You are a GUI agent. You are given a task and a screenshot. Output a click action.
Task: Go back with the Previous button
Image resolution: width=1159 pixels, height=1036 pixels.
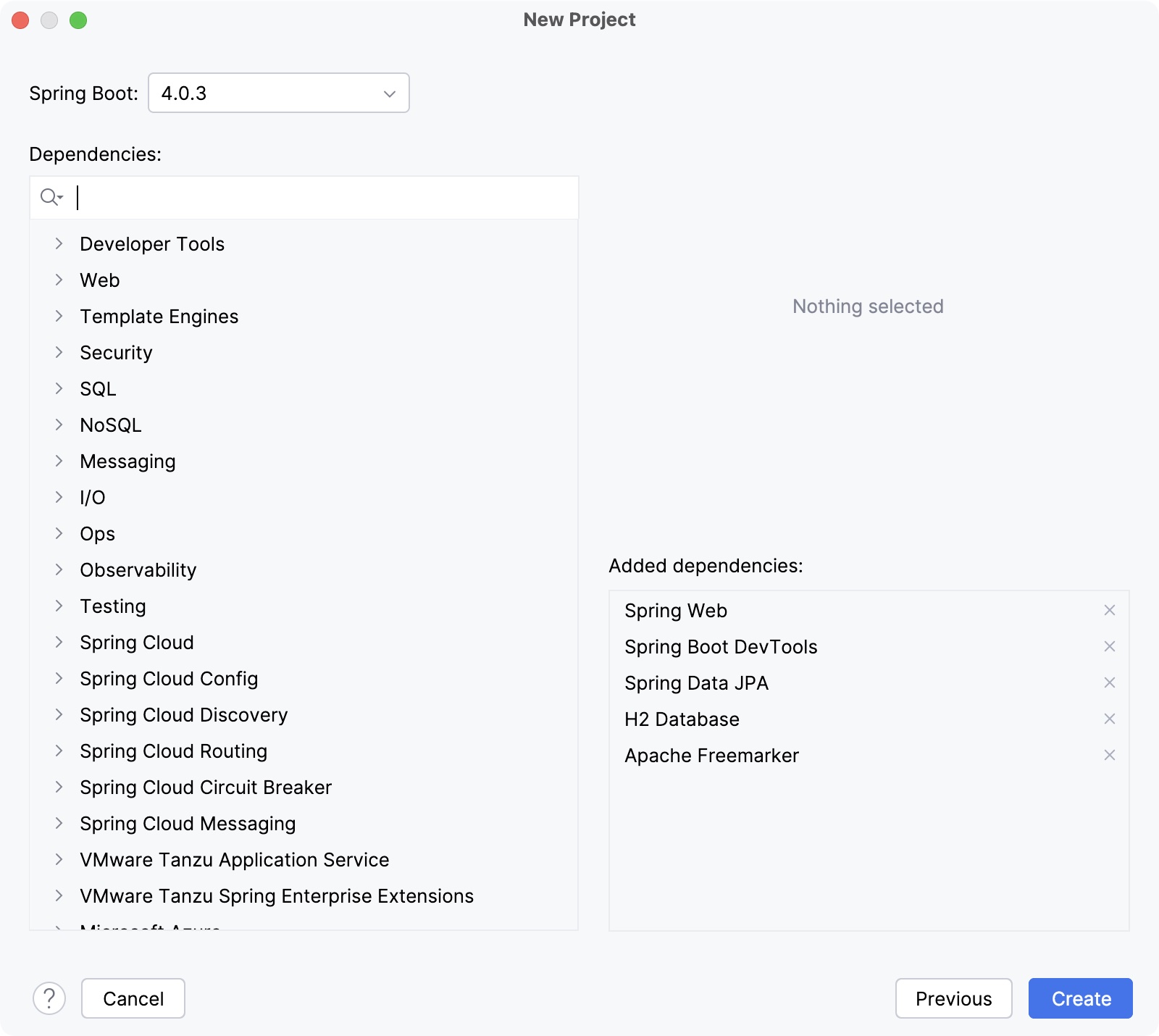[953, 998]
